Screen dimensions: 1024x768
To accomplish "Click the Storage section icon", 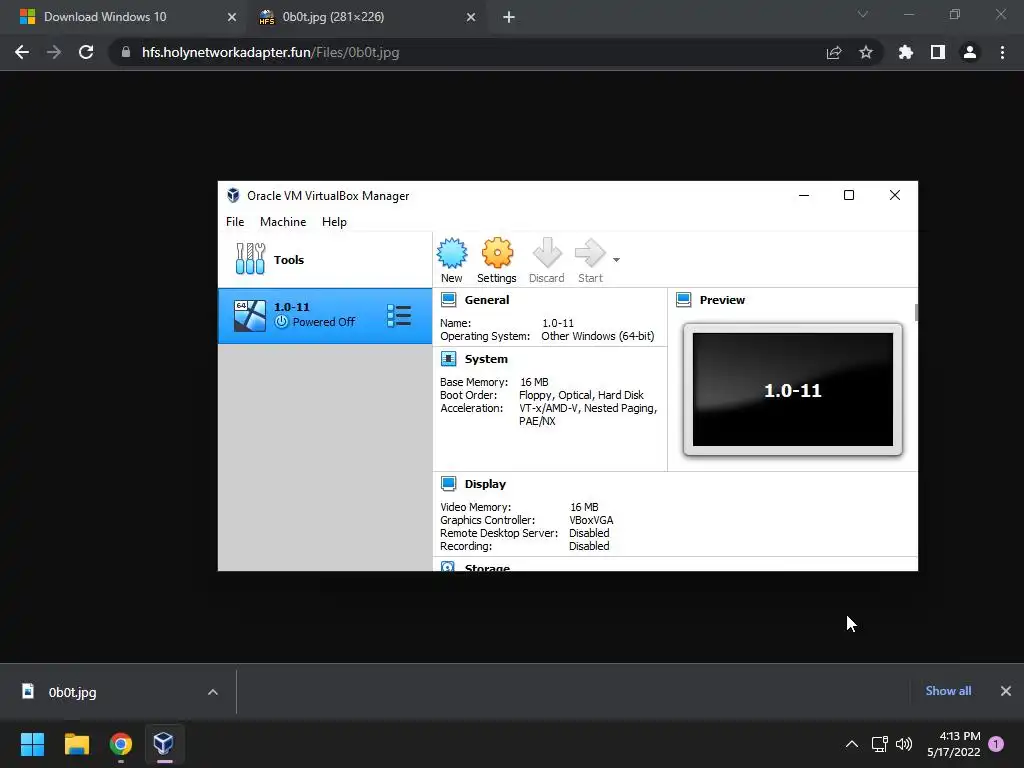I will pos(448,566).
